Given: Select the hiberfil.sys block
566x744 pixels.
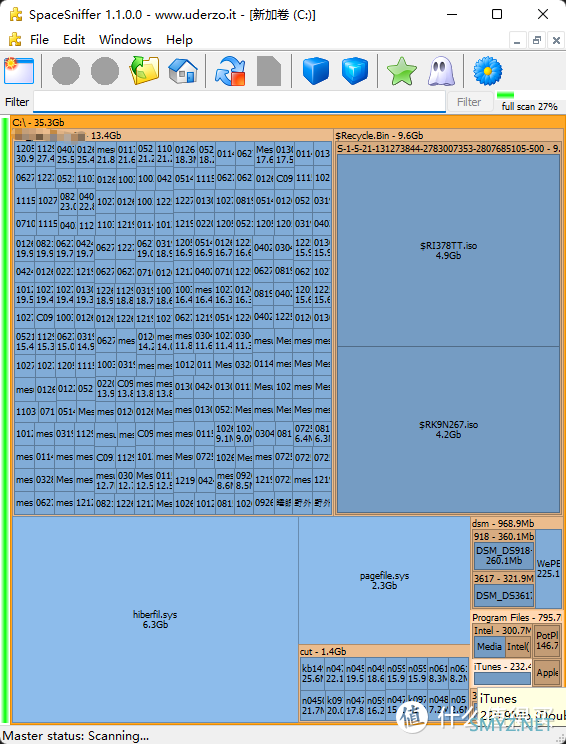Looking at the screenshot, I should (x=155, y=619).
